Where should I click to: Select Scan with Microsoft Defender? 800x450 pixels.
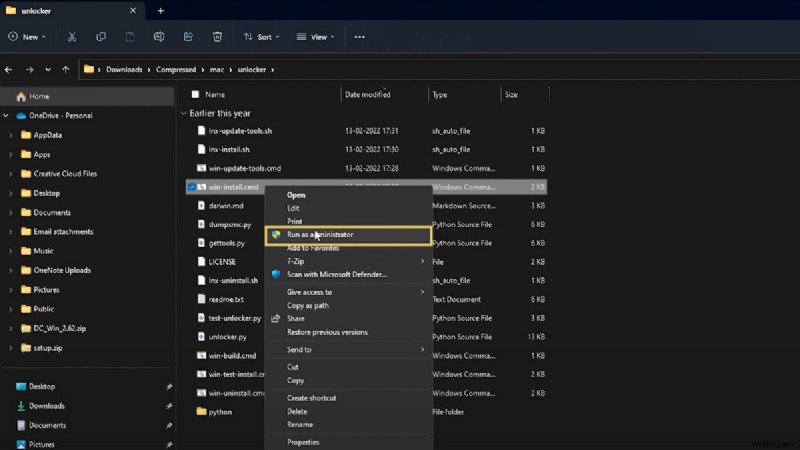coord(337,274)
